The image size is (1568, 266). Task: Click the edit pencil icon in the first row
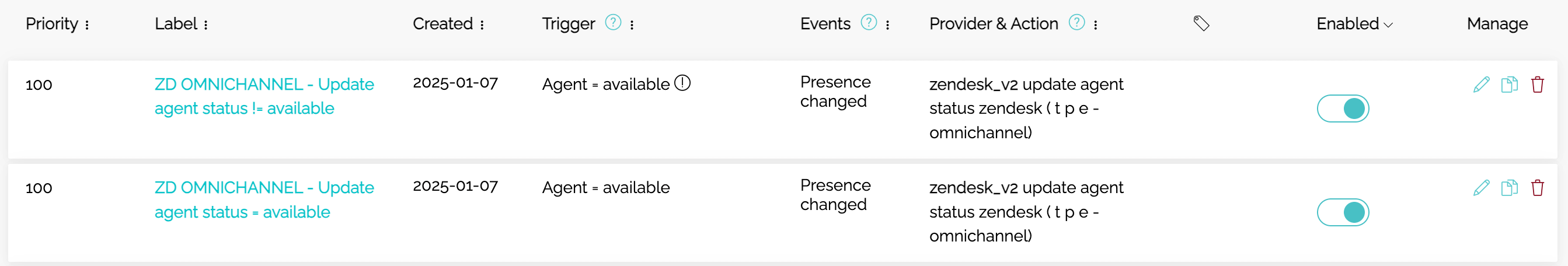(x=1481, y=85)
